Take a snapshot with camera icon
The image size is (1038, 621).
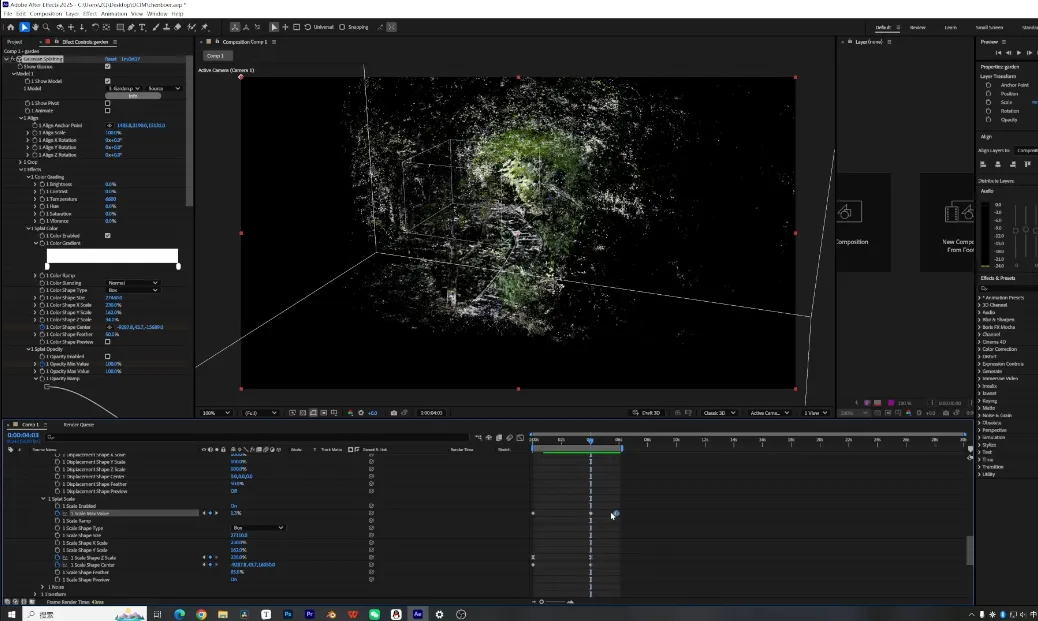pos(394,412)
